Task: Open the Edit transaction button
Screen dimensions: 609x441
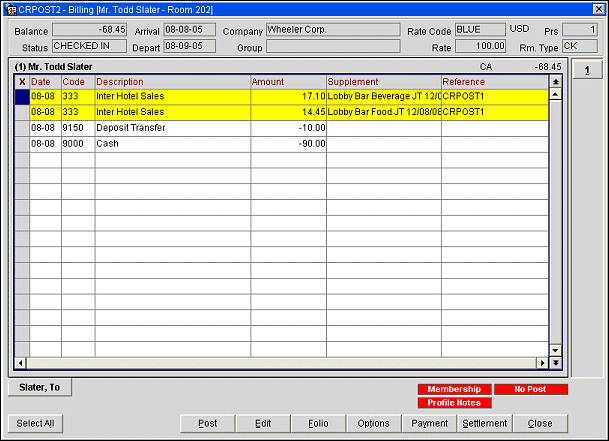Action: 263,423
